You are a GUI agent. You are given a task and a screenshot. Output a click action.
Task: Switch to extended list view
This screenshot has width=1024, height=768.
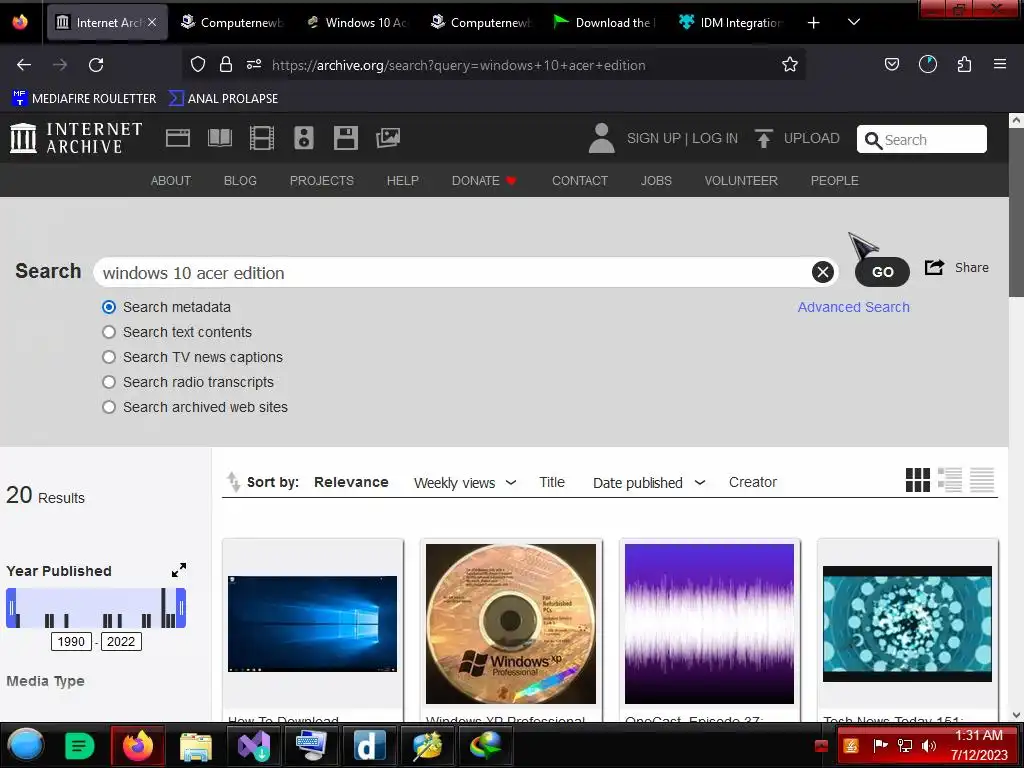click(950, 480)
